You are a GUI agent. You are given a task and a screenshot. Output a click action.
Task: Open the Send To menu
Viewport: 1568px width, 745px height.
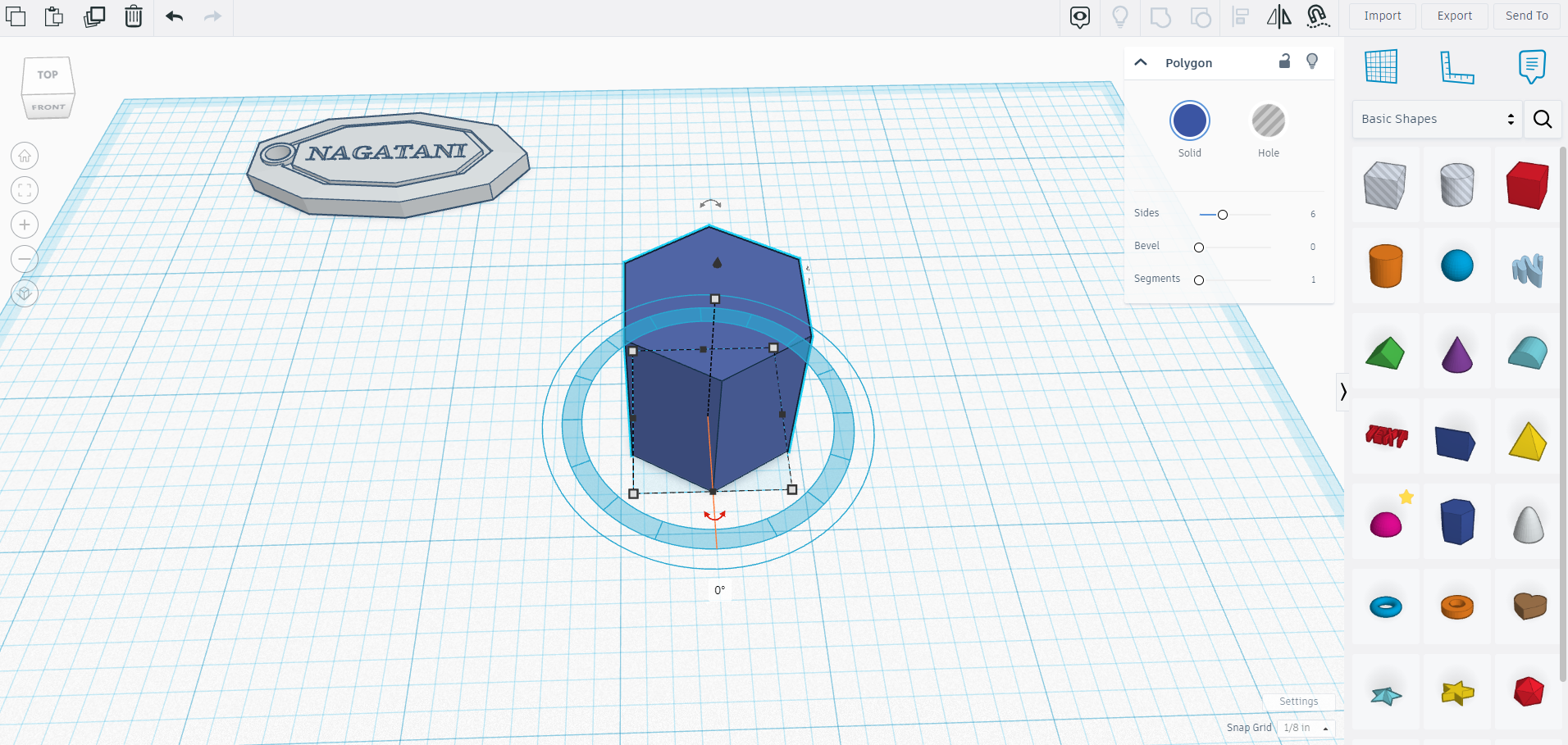tap(1525, 16)
